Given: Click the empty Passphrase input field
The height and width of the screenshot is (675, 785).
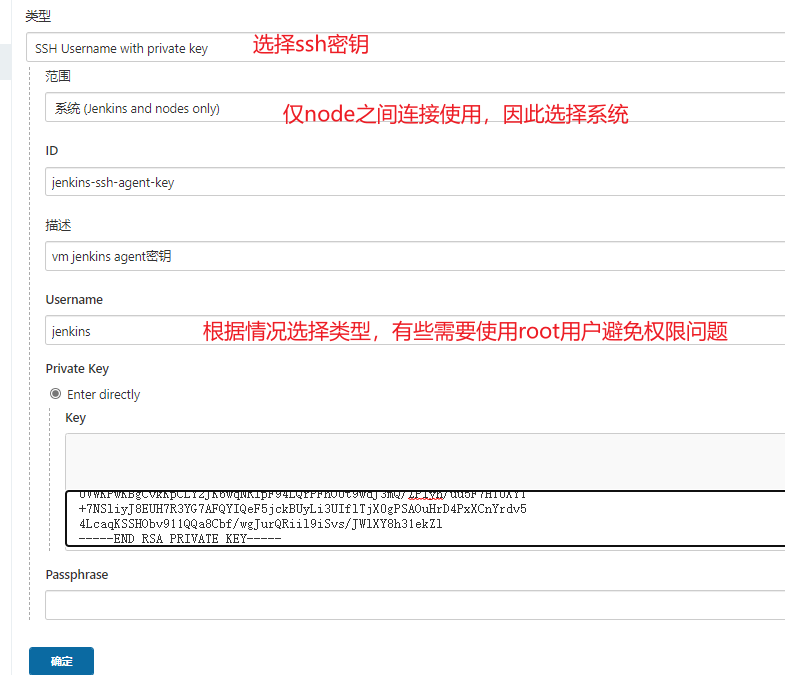Looking at the screenshot, I should (x=415, y=605).
